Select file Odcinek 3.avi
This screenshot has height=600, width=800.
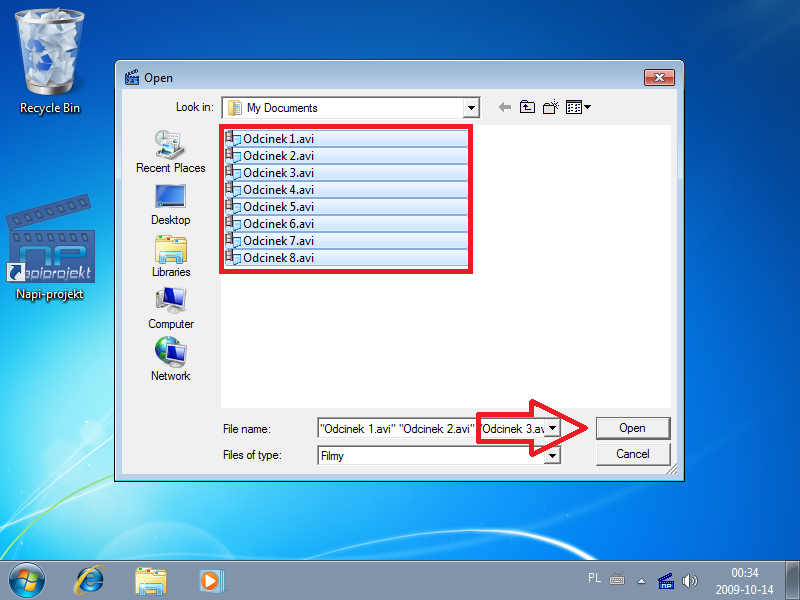point(346,173)
